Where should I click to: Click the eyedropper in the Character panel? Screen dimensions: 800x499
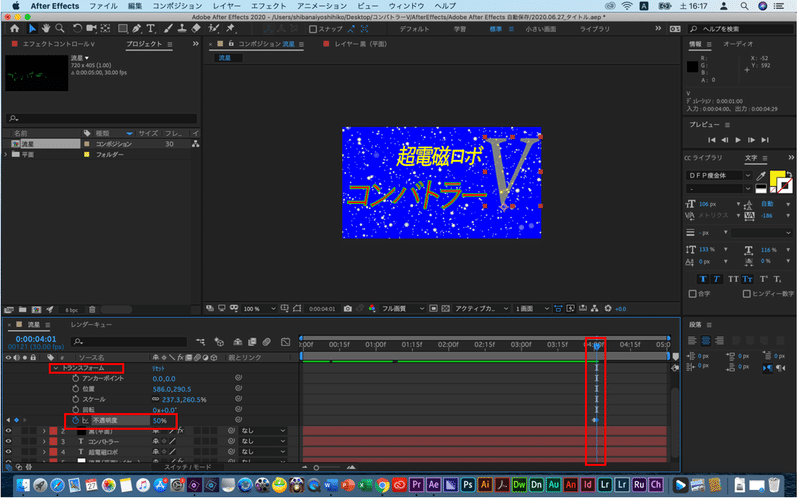pos(761,176)
